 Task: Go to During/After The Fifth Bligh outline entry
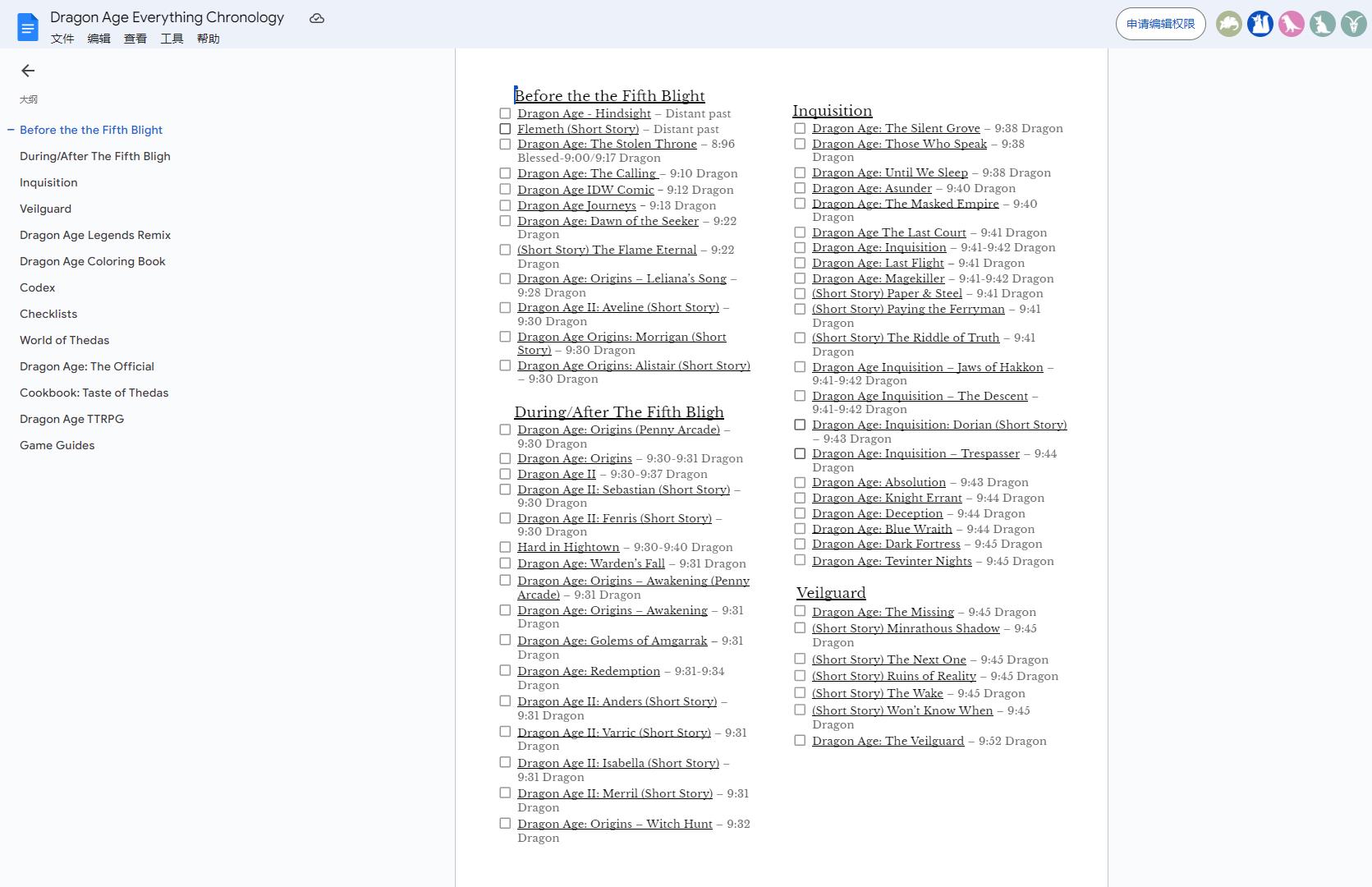coord(95,156)
